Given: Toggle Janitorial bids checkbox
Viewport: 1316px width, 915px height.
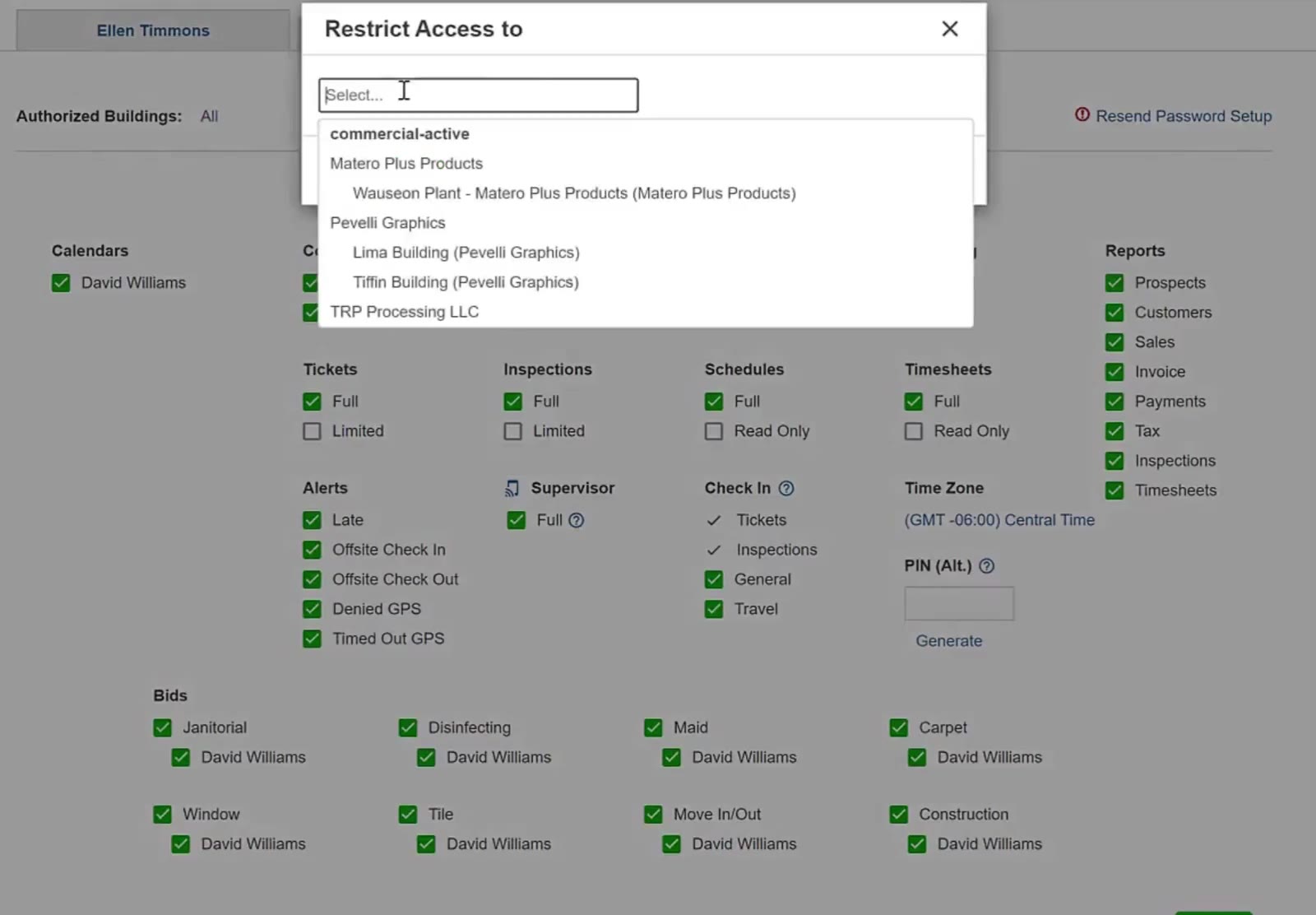Looking at the screenshot, I should [x=162, y=727].
